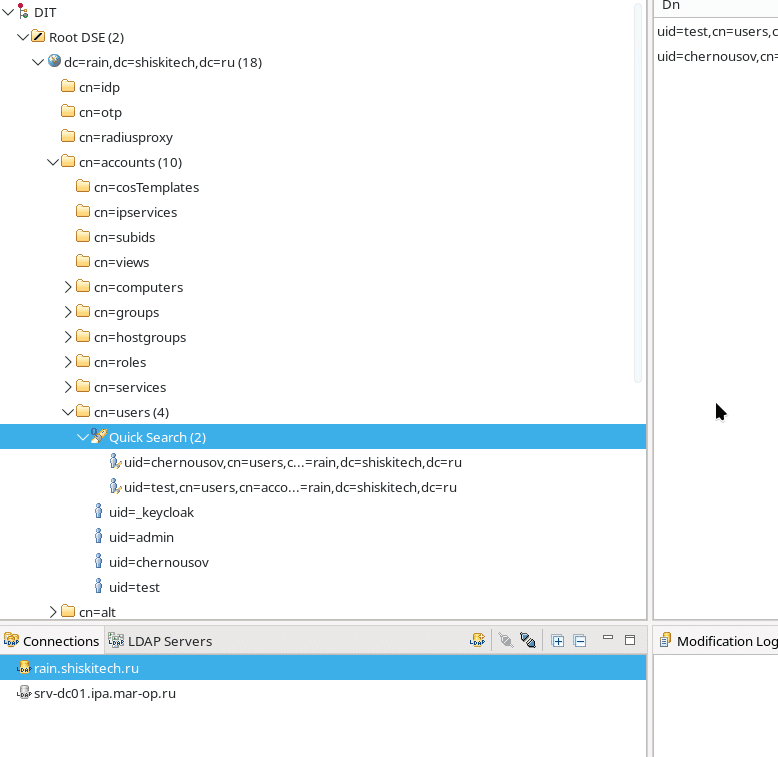Open the Modification Logs tab
The image size is (778, 757).
coord(717,641)
